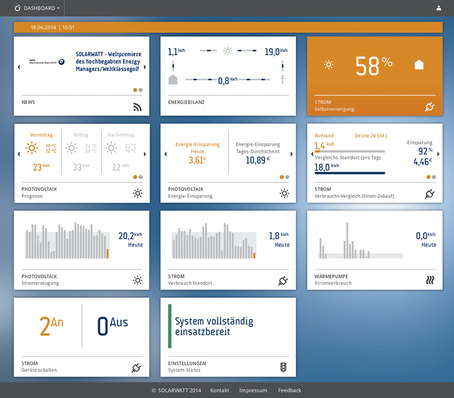
Task: Click the heat waves icon in Wärmepumpe tile
Action: point(430,280)
